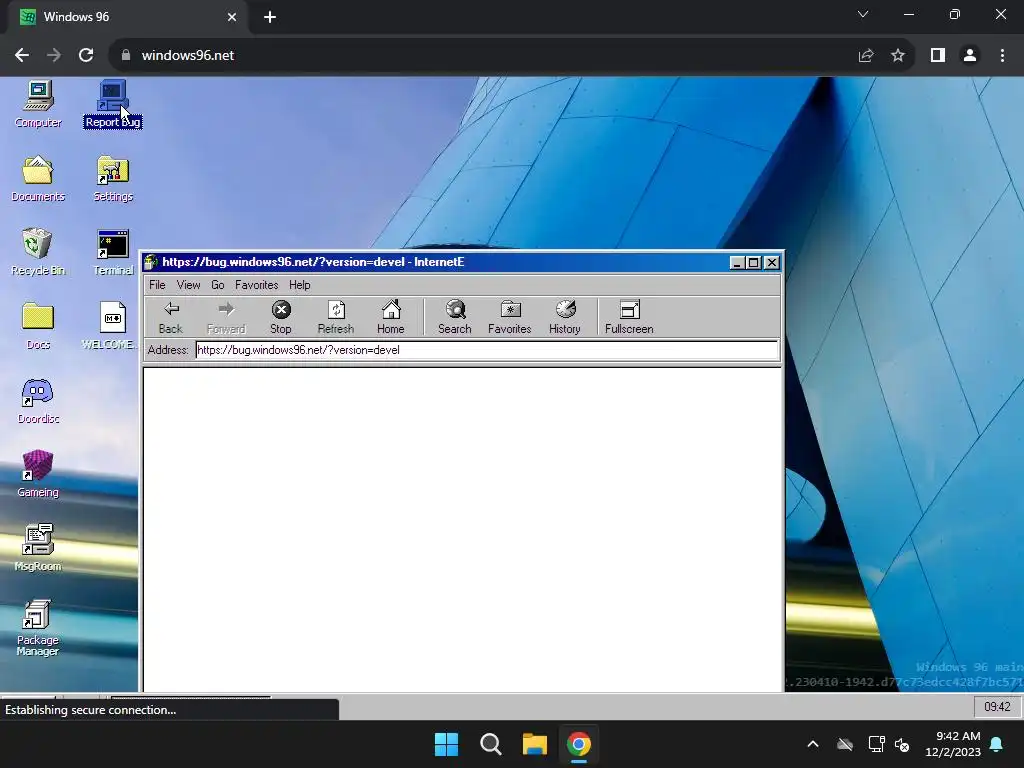Show History in InternetE toolbar
The height and width of the screenshot is (768, 1024).
pos(565,317)
